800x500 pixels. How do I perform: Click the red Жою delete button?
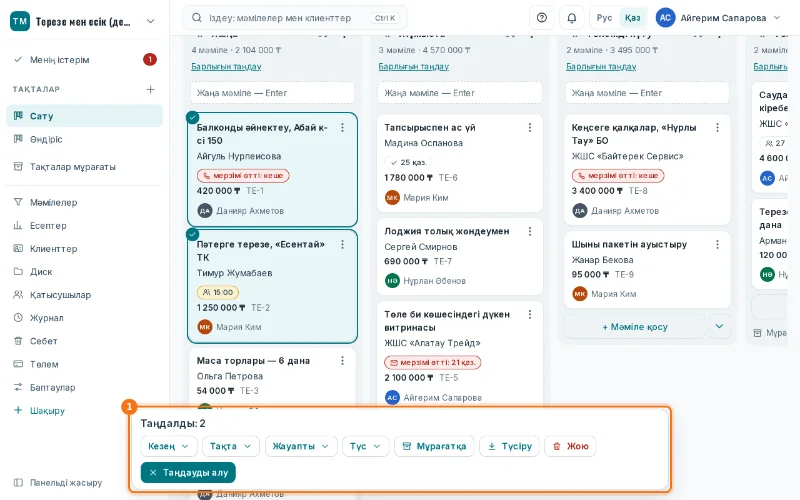tap(570, 446)
